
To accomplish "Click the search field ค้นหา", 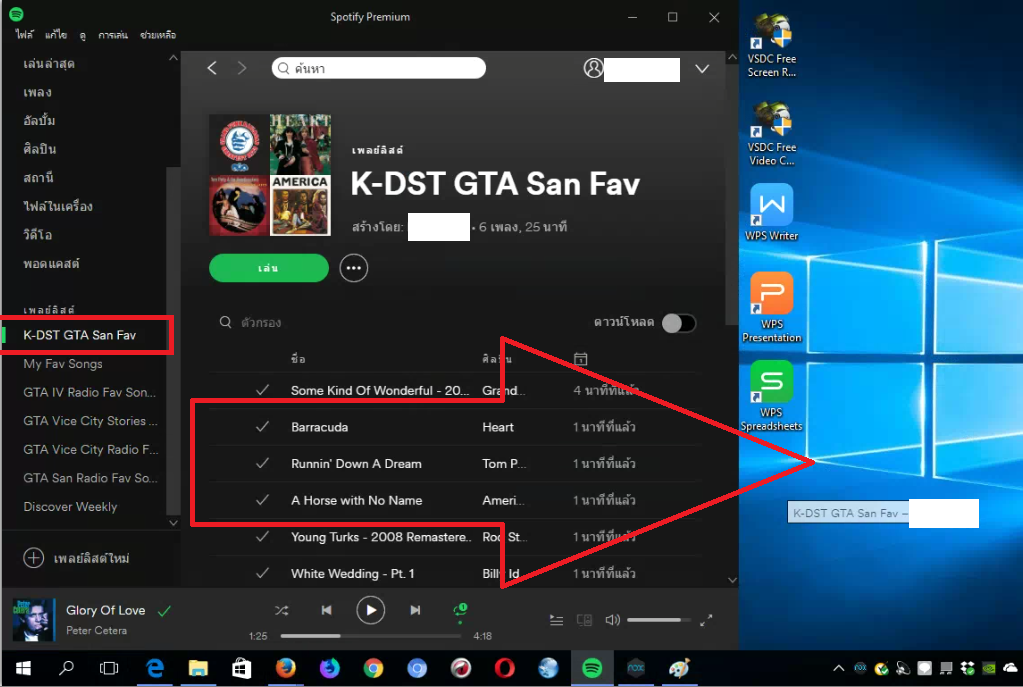I will click(x=378, y=68).
